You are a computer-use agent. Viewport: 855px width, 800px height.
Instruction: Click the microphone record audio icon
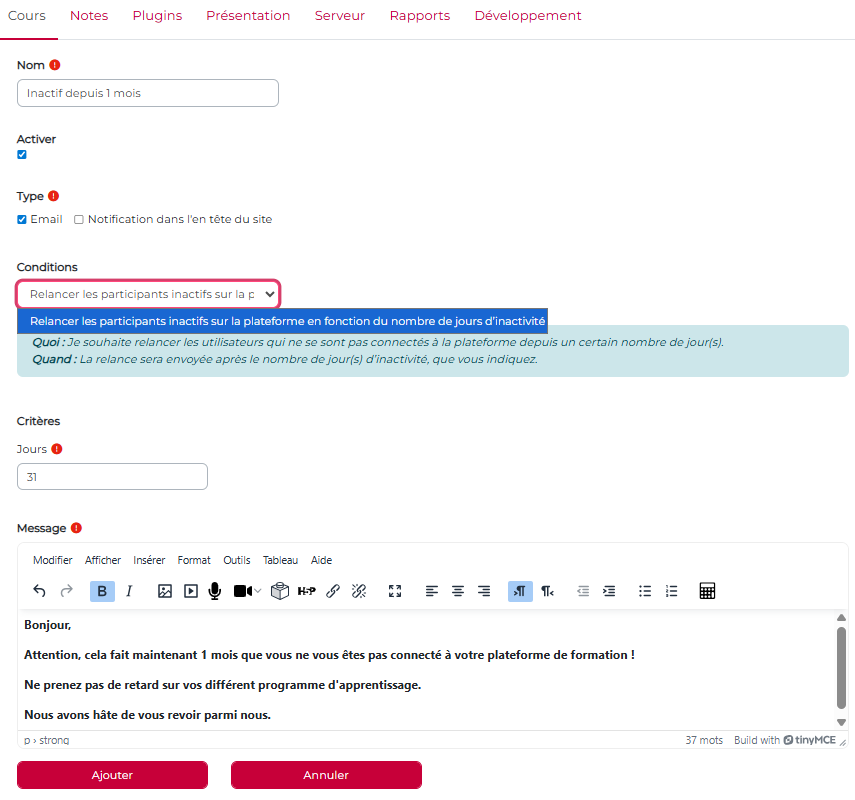pyautogui.click(x=214, y=591)
